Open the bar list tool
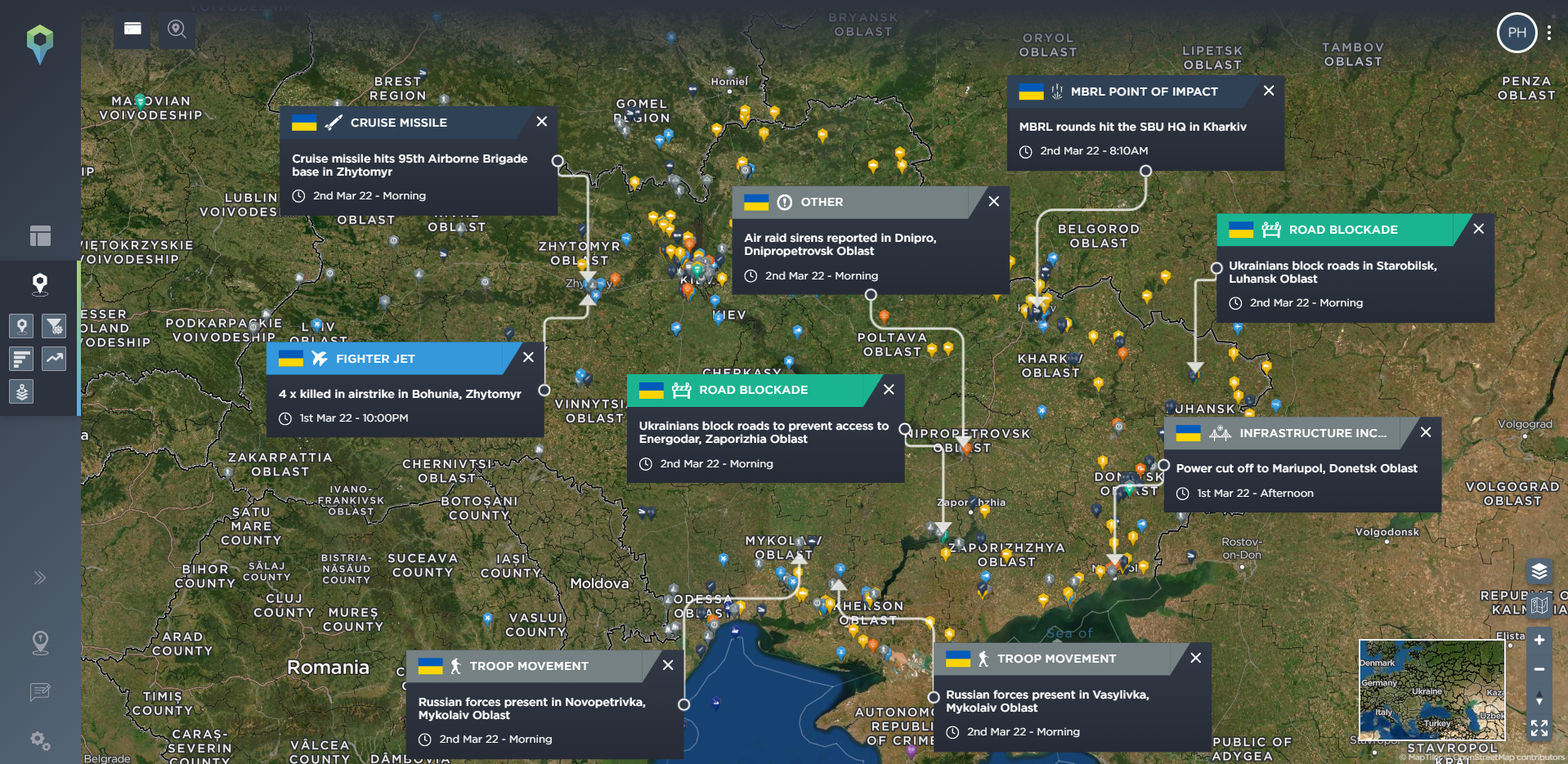This screenshot has height=764, width=1568. point(22,358)
